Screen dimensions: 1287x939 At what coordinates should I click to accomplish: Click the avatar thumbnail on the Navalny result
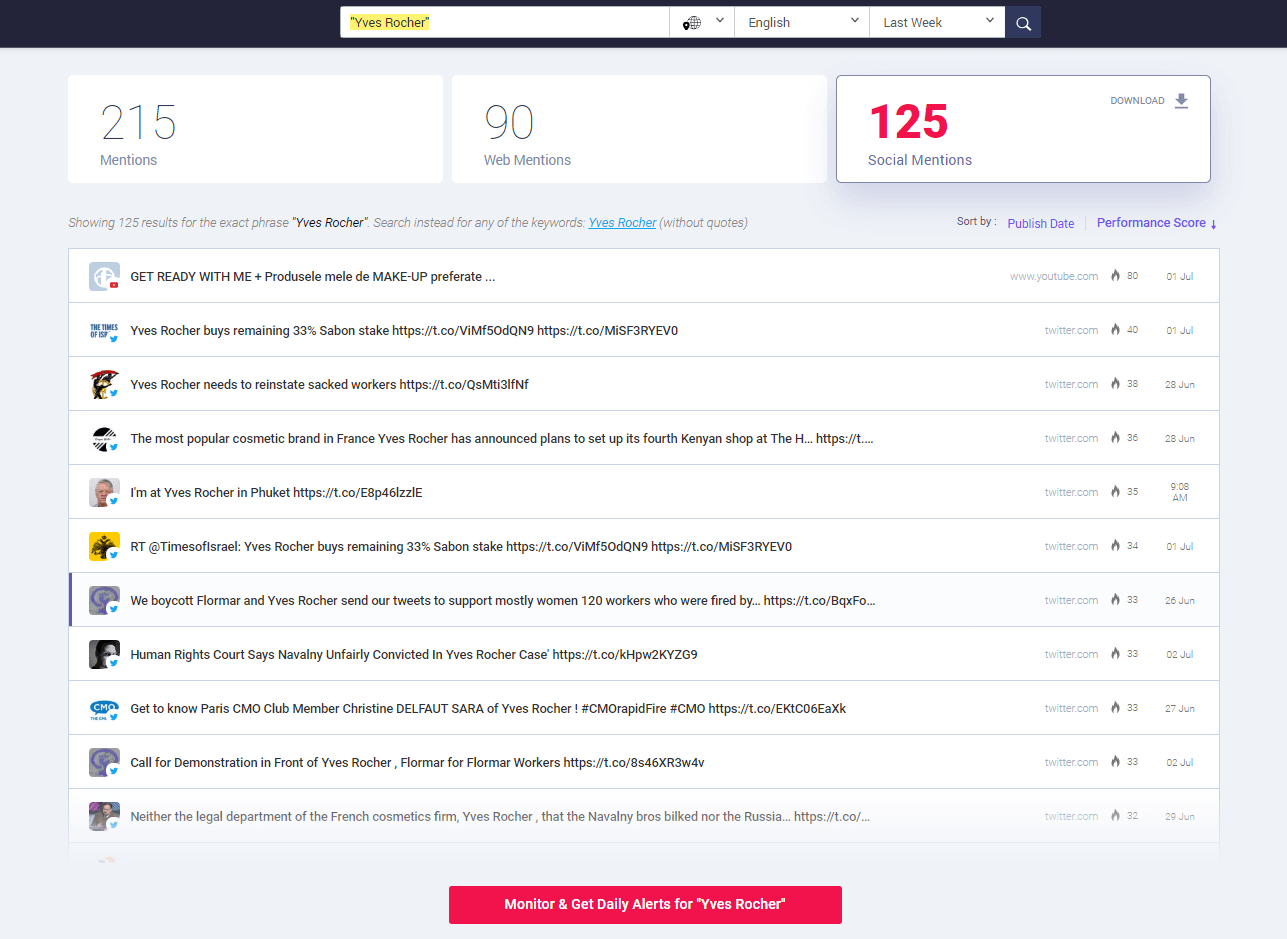(103, 653)
